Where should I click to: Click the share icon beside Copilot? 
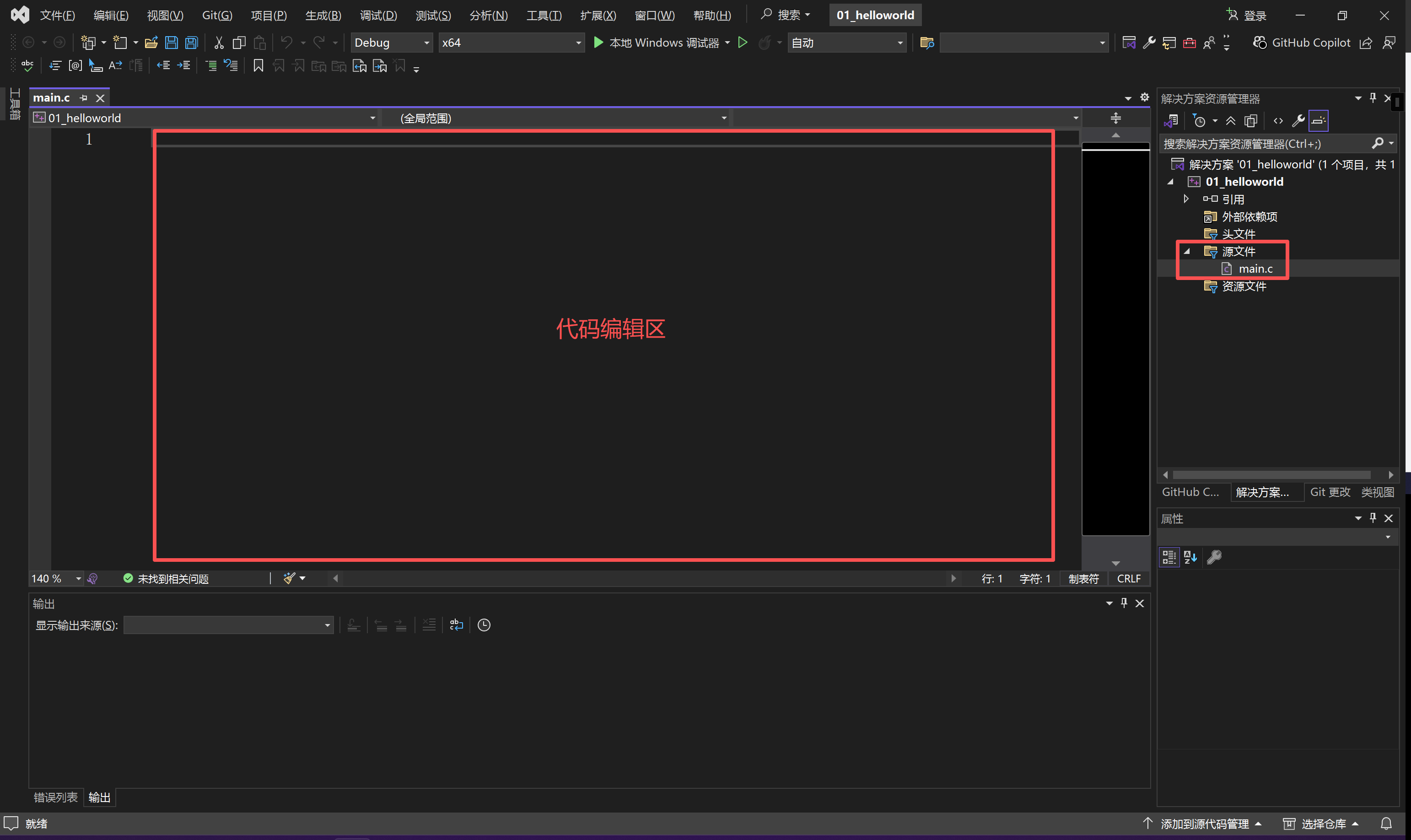click(1366, 43)
